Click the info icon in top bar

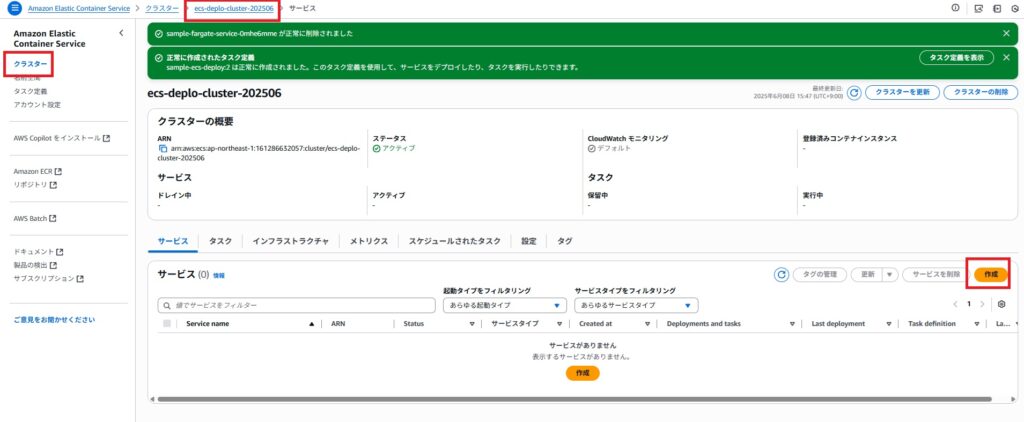[x=955, y=8]
